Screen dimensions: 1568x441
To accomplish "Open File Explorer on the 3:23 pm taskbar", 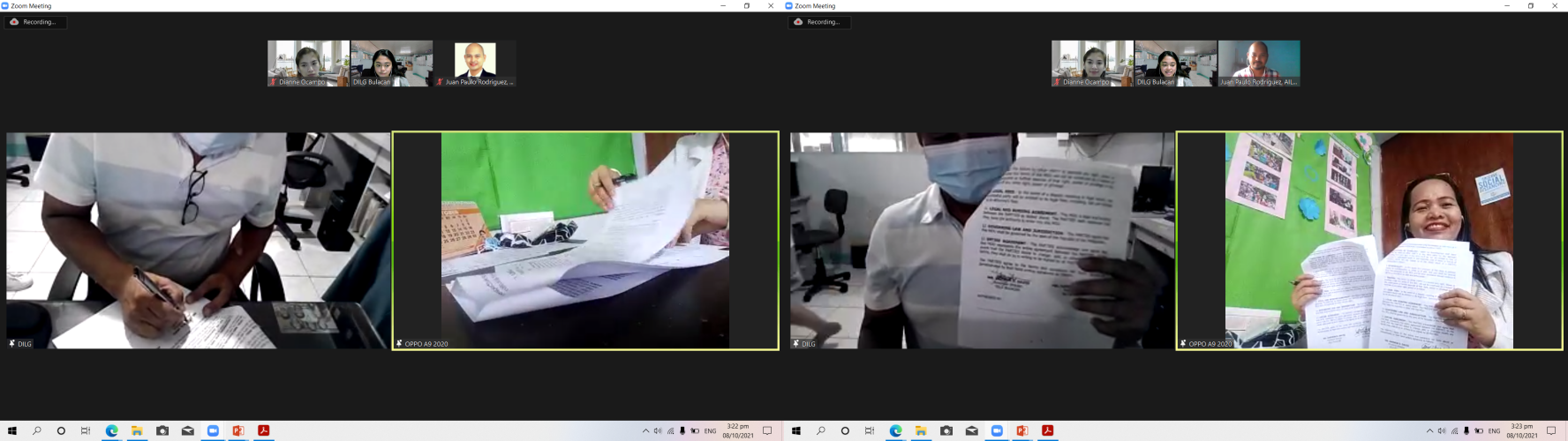I will click(921, 431).
